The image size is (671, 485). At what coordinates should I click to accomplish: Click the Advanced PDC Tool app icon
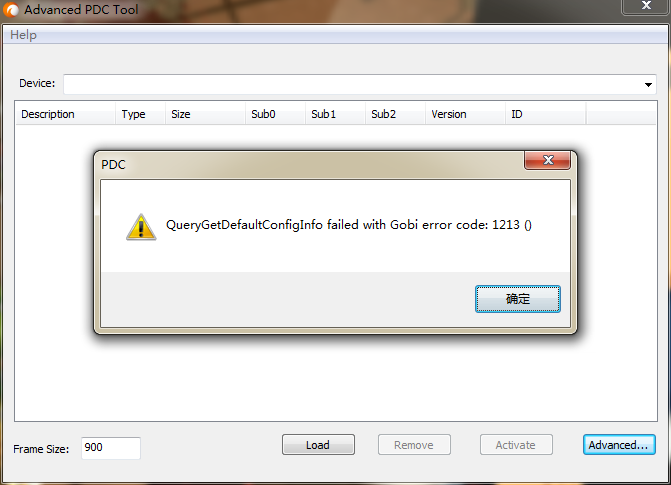coord(11,10)
